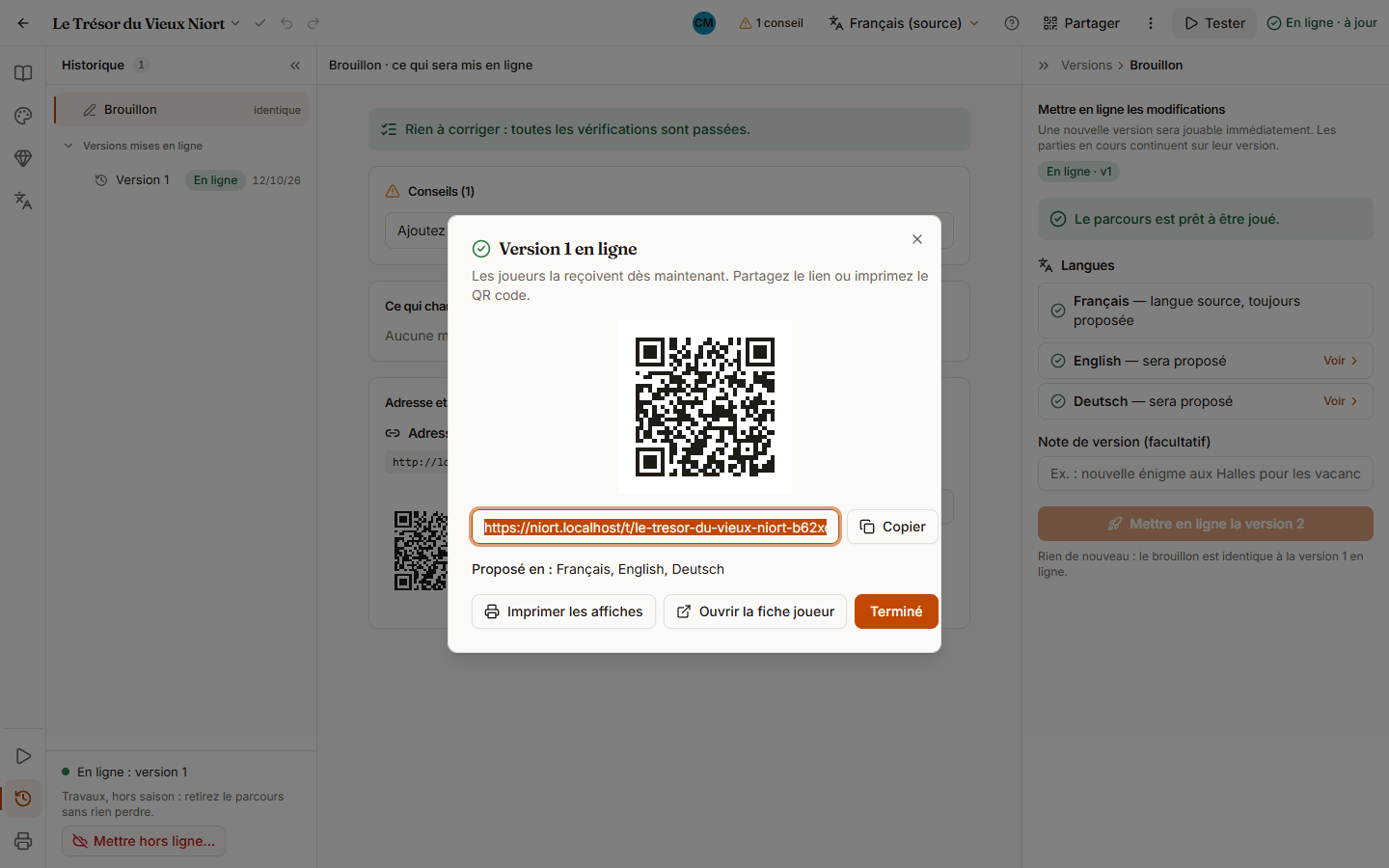Image resolution: width=1389 pixels, height=868 pixels.
Task: Open the history icon in left sidebar
Action: 23,799
